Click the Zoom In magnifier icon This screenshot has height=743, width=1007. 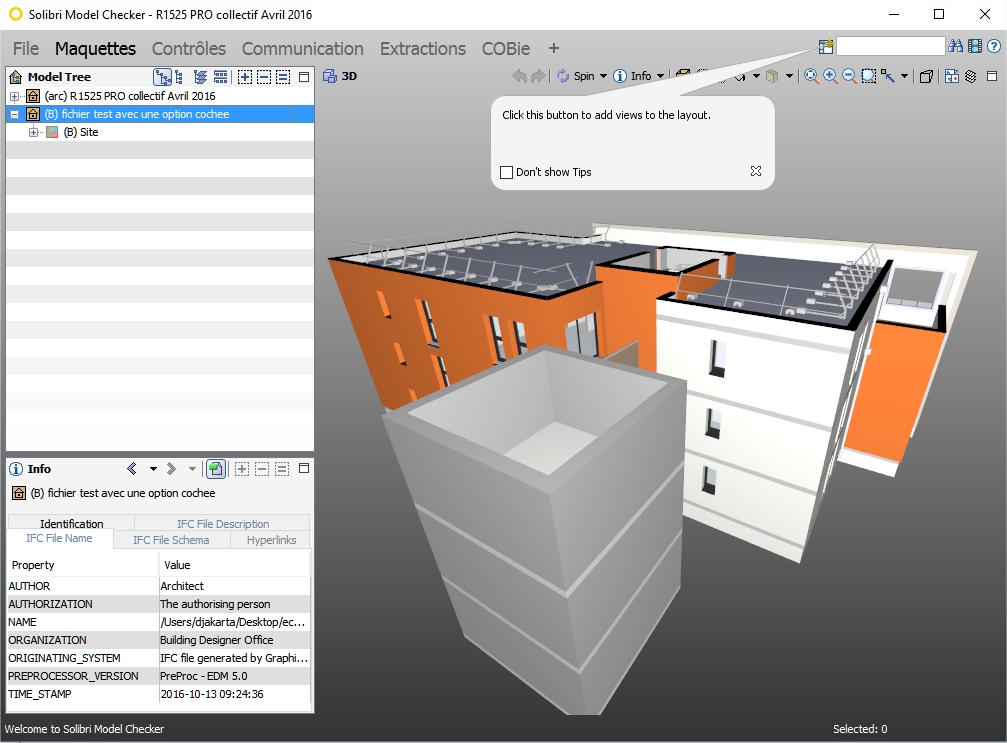click(830, 76)
